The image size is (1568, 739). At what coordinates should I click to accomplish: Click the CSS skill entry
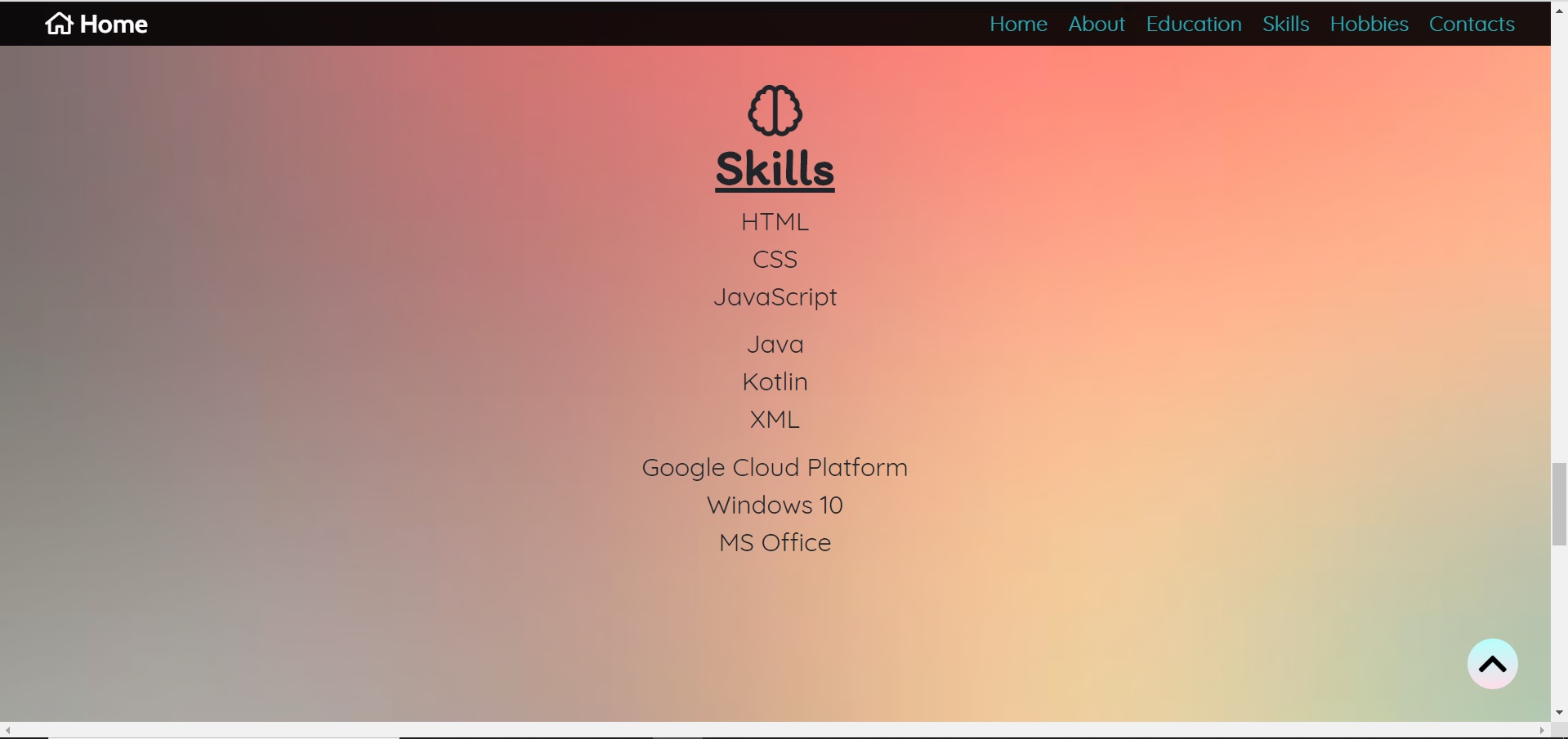(775, 260)
